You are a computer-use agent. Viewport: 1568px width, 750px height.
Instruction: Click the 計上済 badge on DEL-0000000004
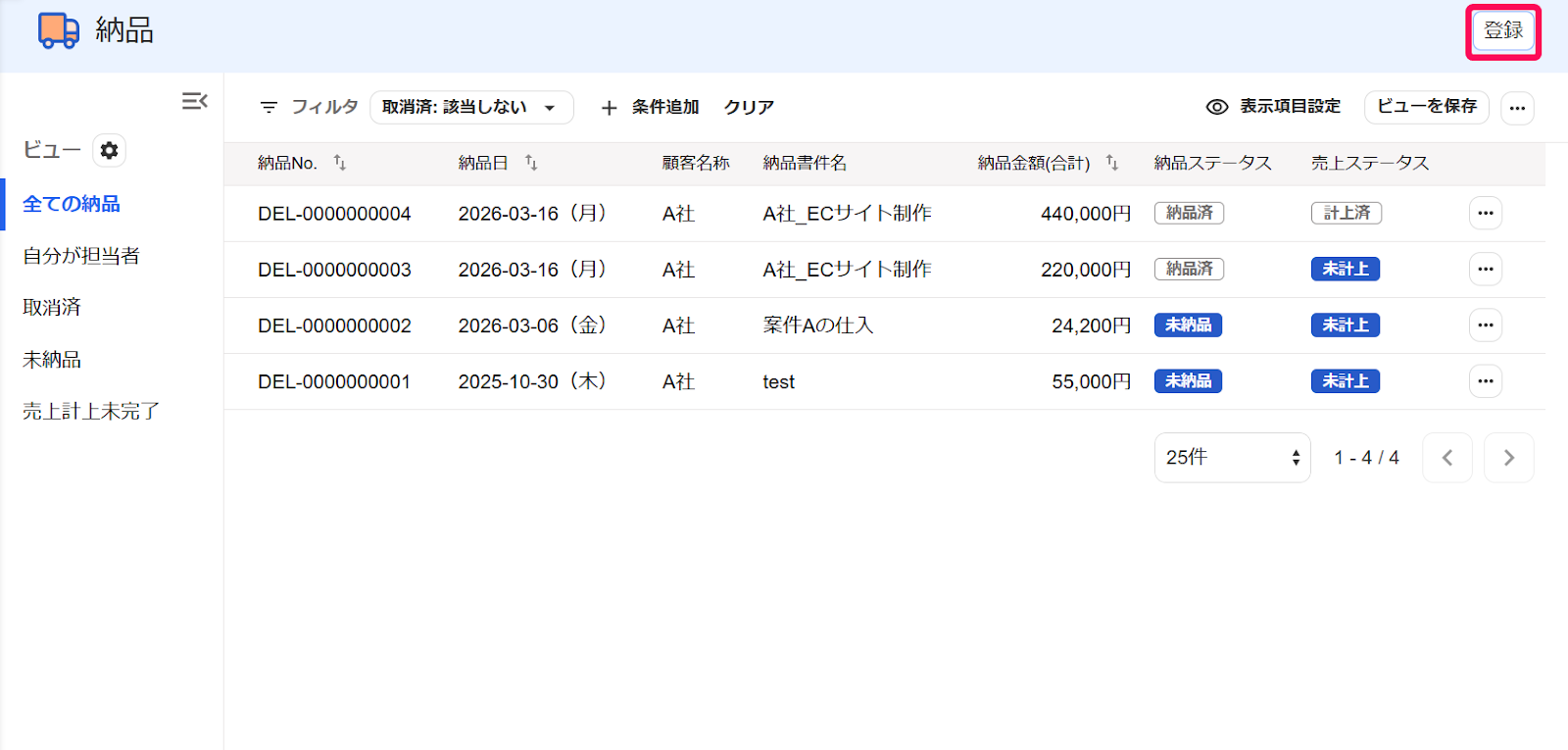1347,213
